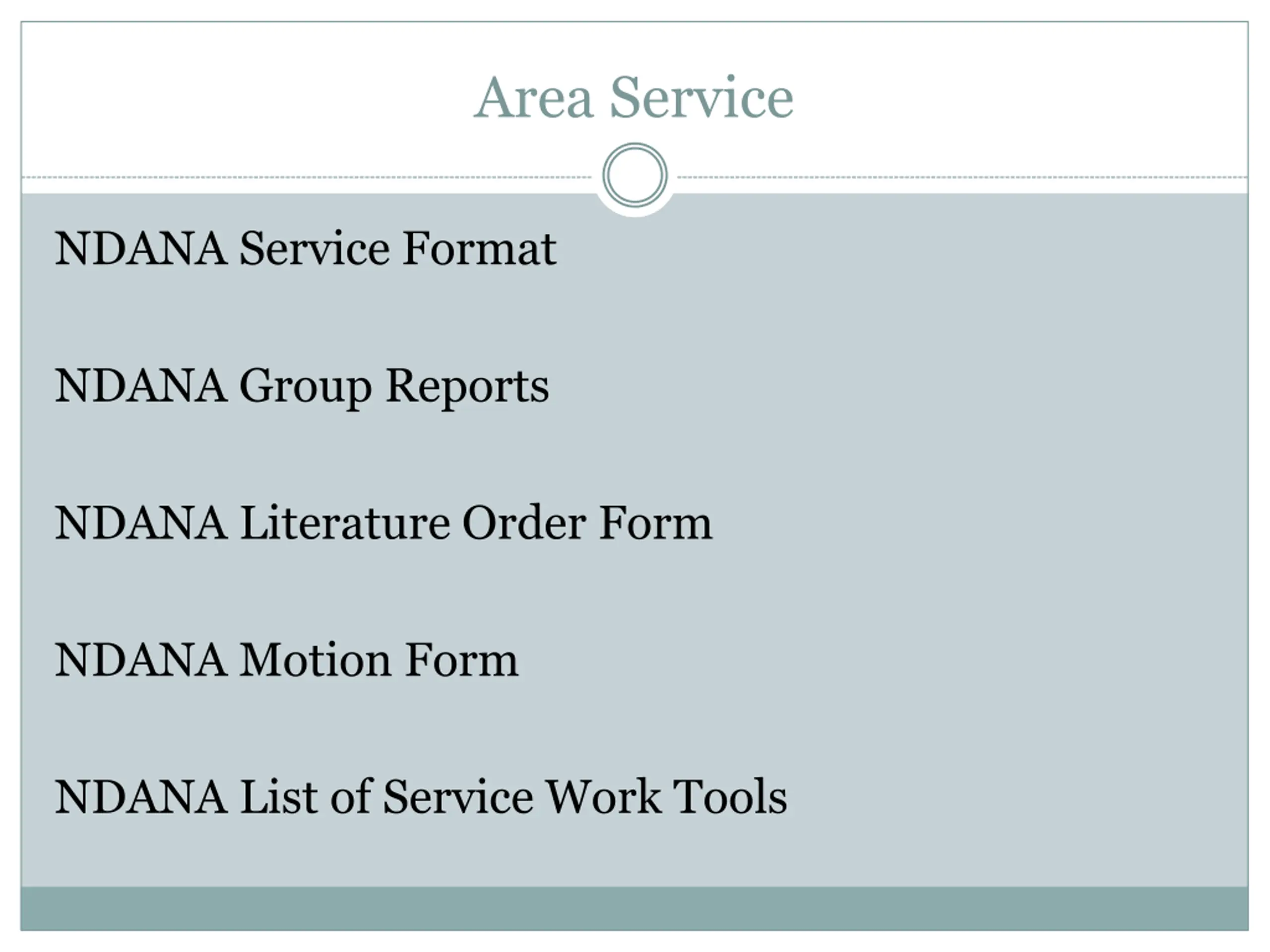Open NDANA List of Service Work Tools

421,797
